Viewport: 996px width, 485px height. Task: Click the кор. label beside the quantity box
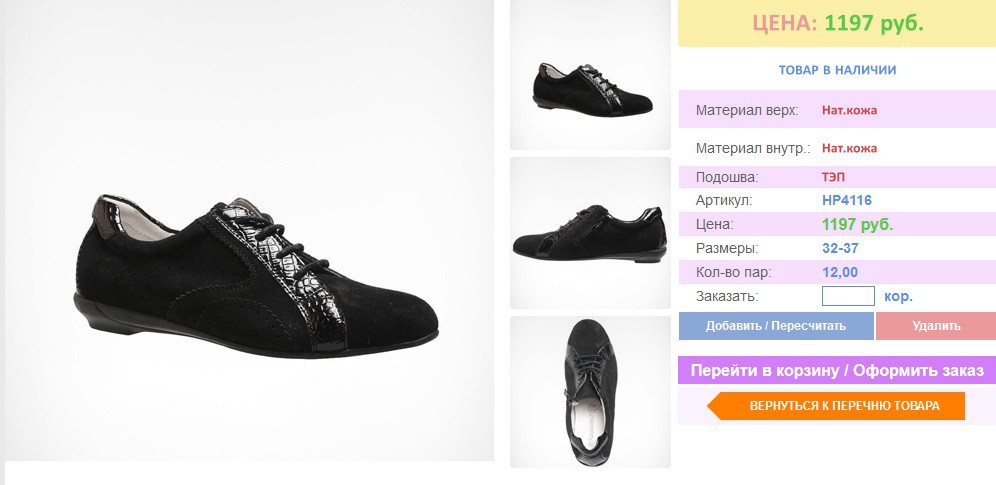tap(898, 296)
